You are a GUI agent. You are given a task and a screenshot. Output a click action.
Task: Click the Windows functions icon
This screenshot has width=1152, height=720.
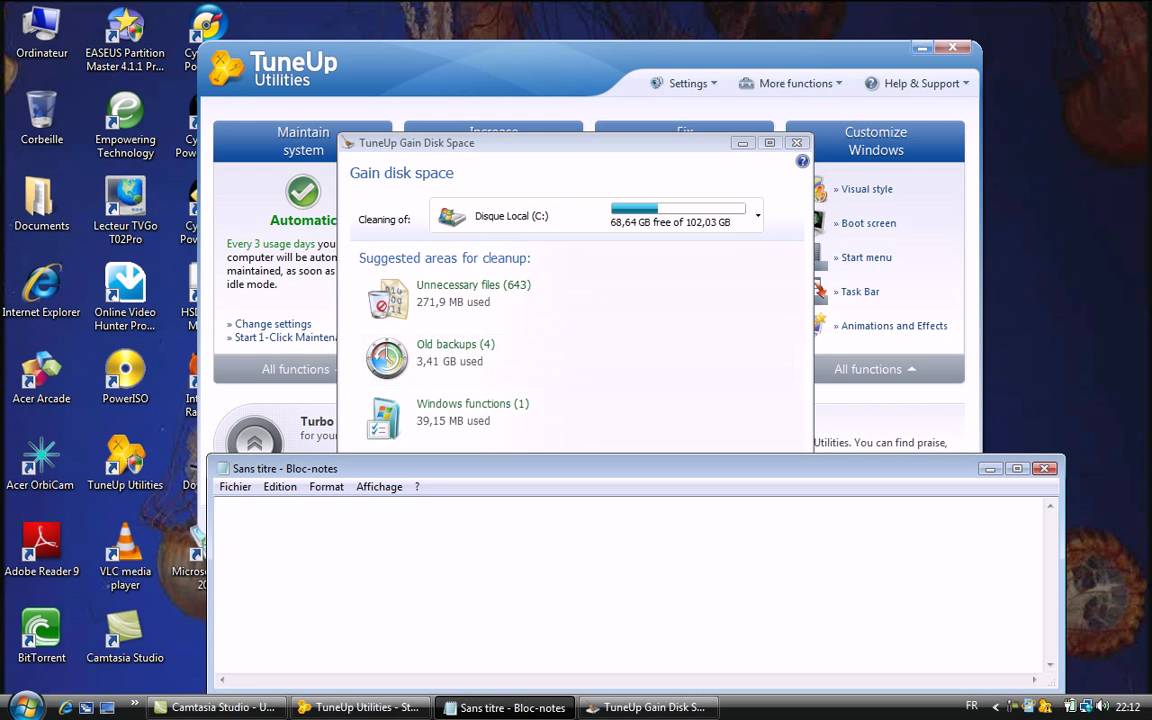[x=386, y=418]
